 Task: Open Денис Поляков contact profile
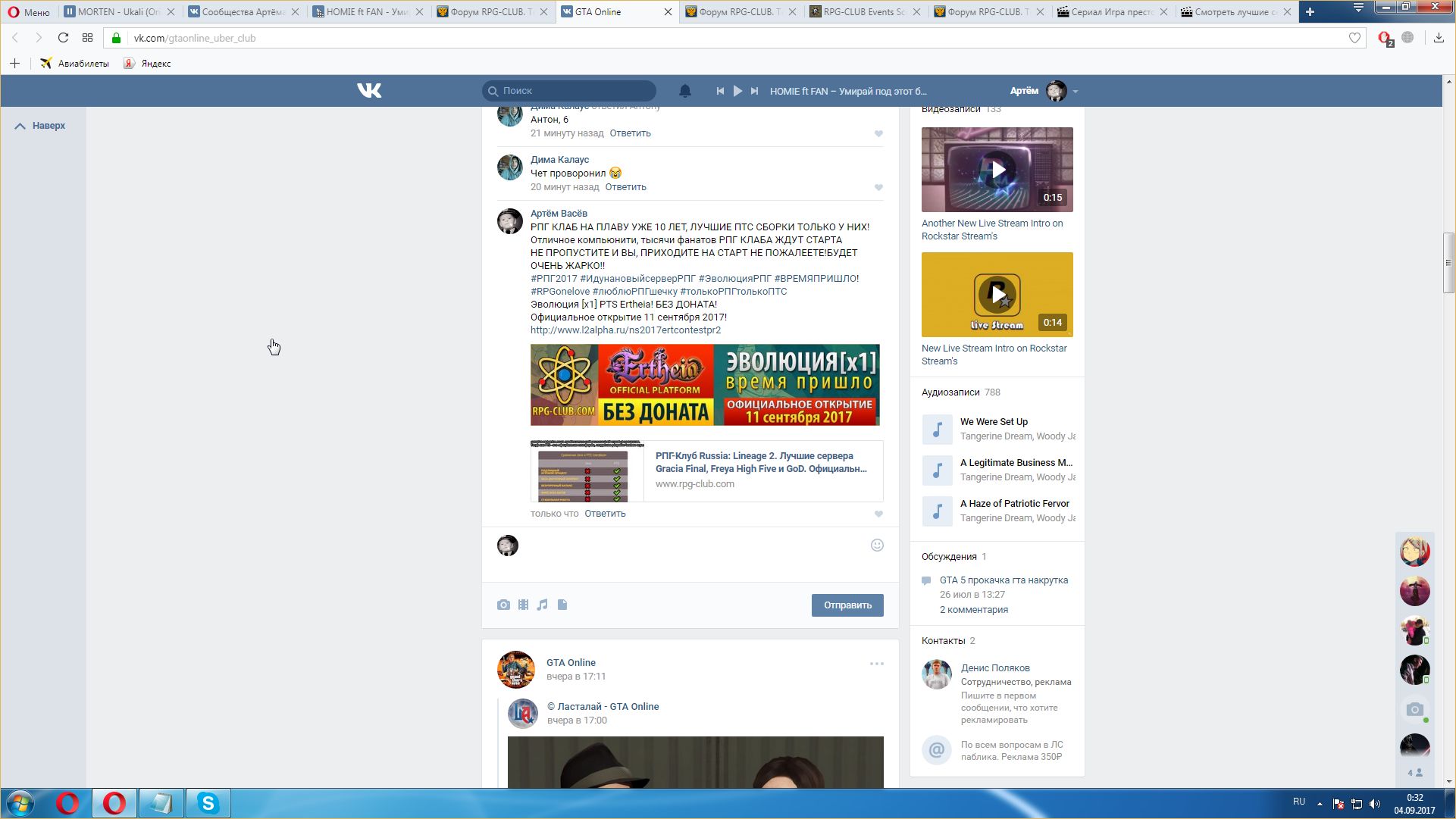click(995, 668)
